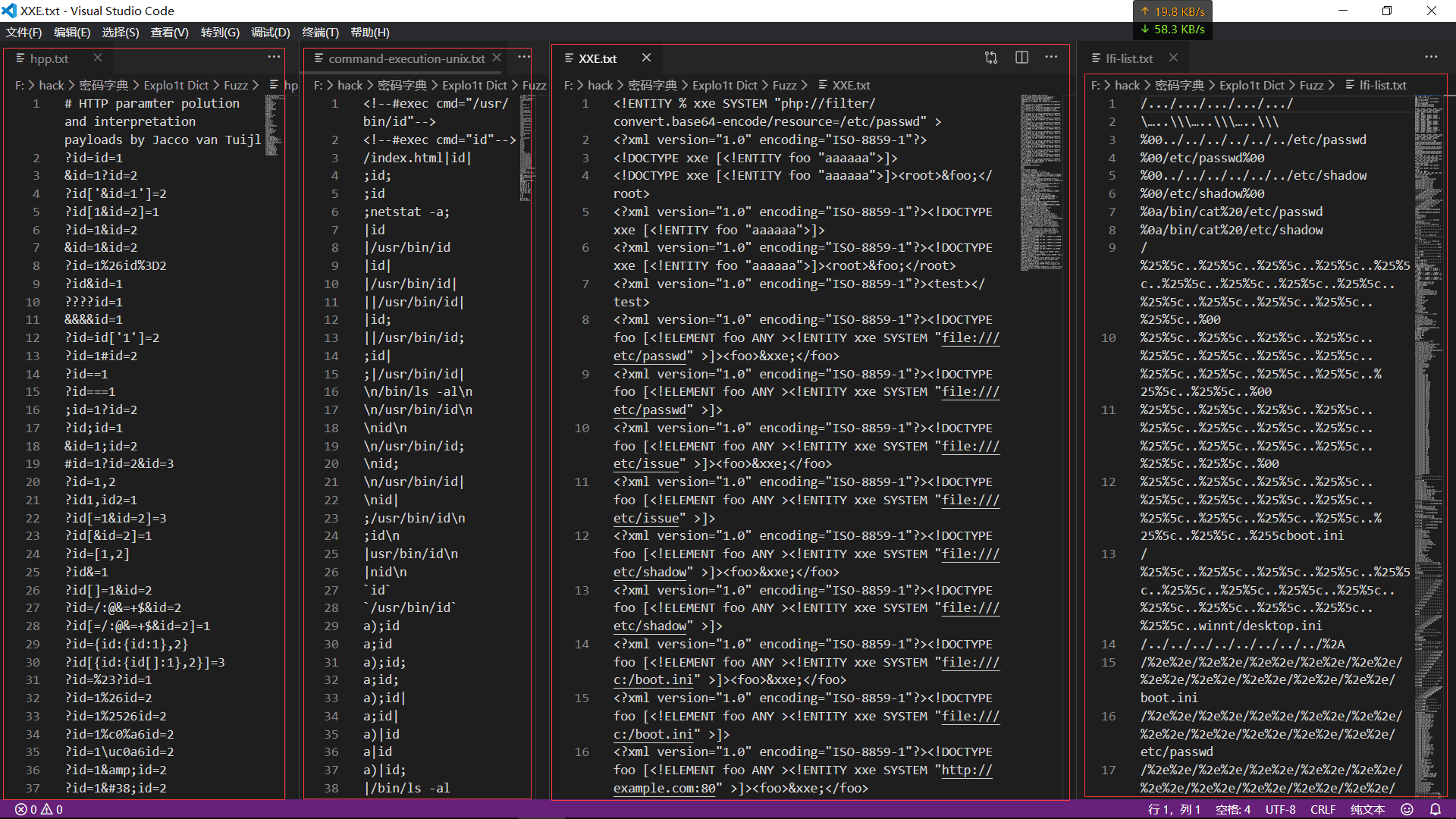The height and width of the screenshot is (819, 1456).
Task: Click '%00/etc/passwd%00' line in lfi-list.txt
Action: (1202, 158)
